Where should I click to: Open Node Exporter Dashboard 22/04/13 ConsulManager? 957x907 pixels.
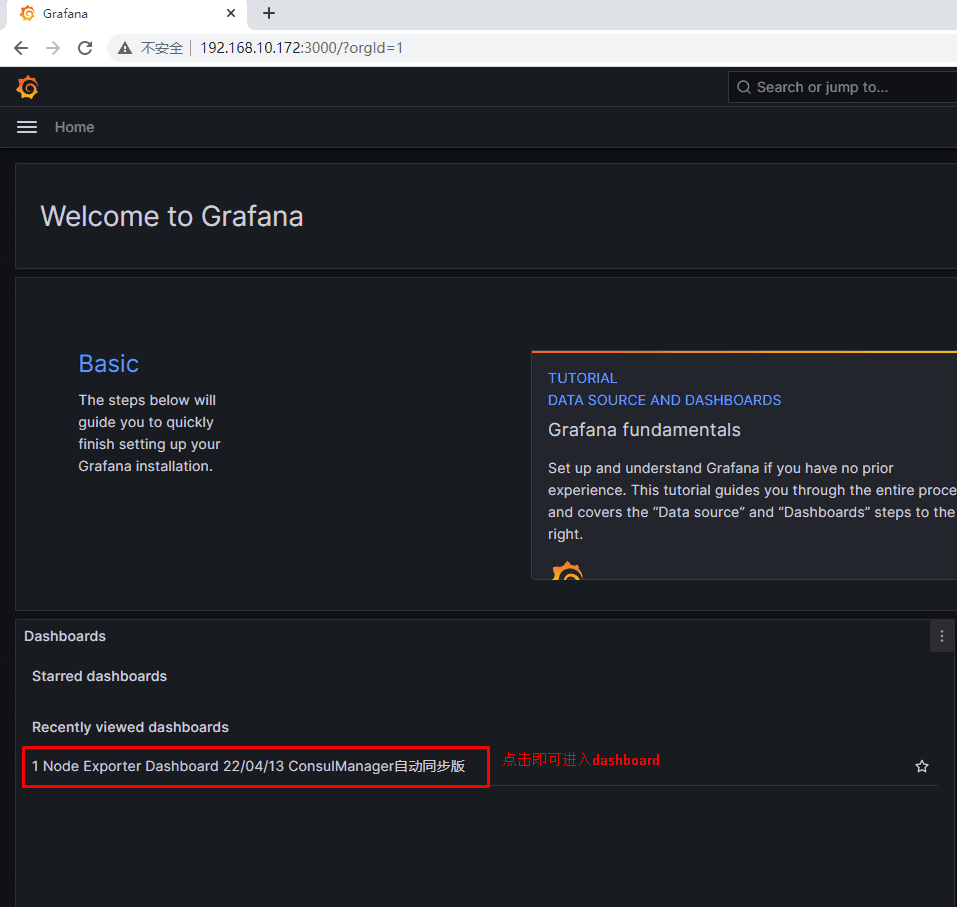tap(248, 766)
